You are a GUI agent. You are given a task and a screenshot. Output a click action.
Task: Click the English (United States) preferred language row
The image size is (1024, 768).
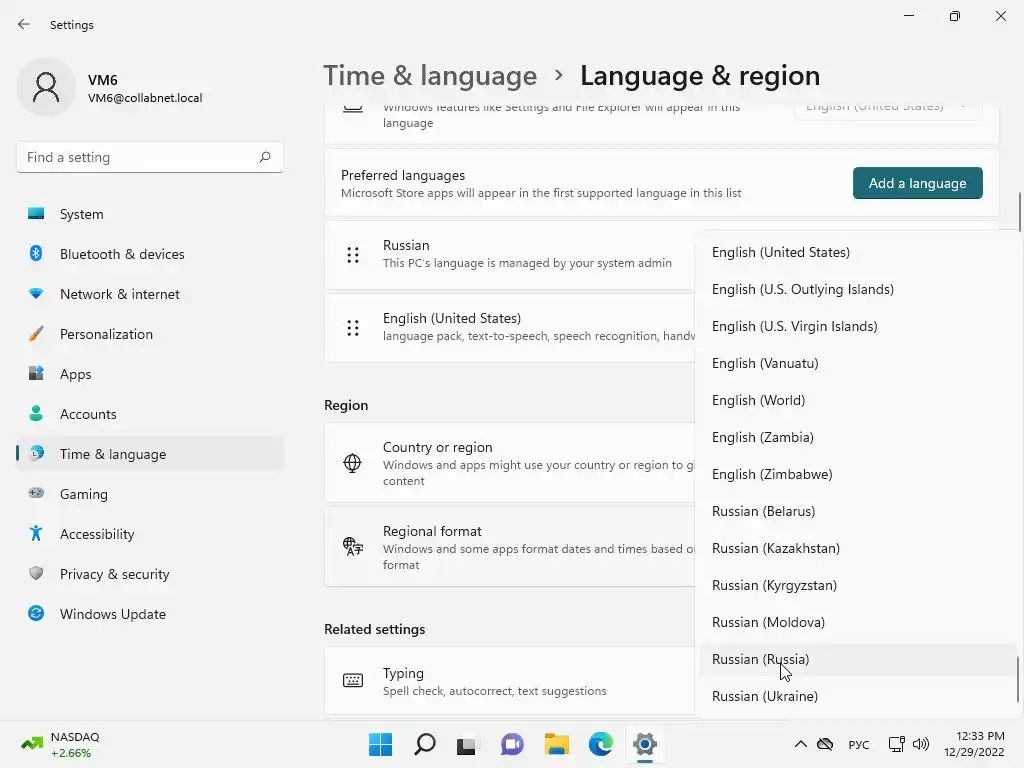(x=509, y=328)
